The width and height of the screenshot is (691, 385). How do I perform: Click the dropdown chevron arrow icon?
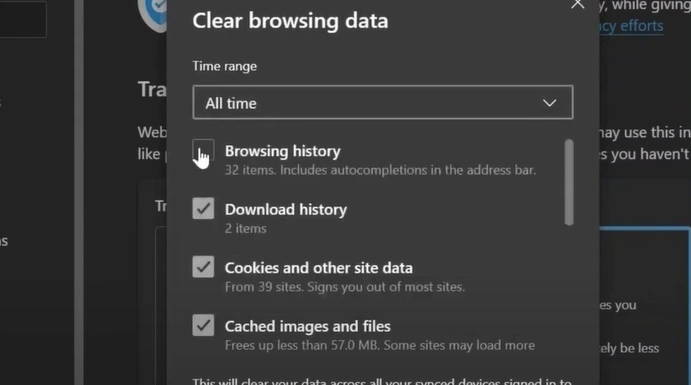tap(549, 103)
